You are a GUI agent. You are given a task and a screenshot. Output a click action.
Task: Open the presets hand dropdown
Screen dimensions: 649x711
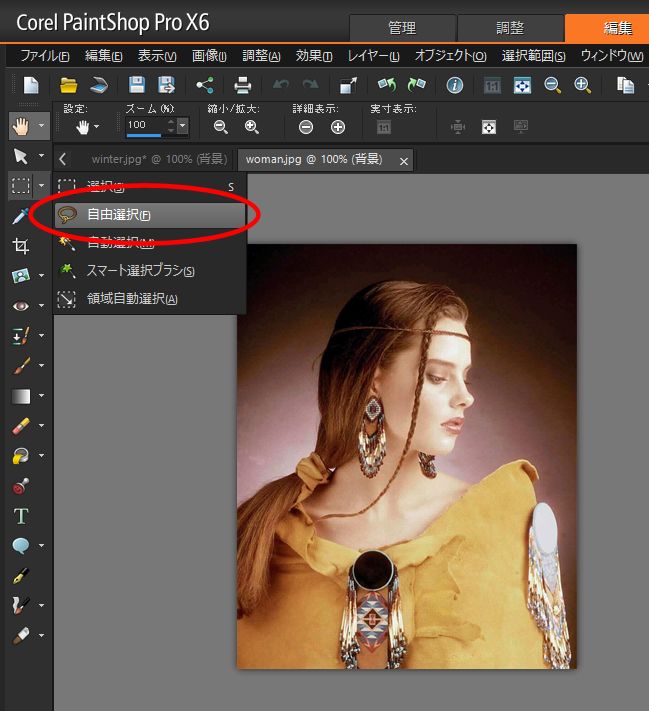pos(87,127)
